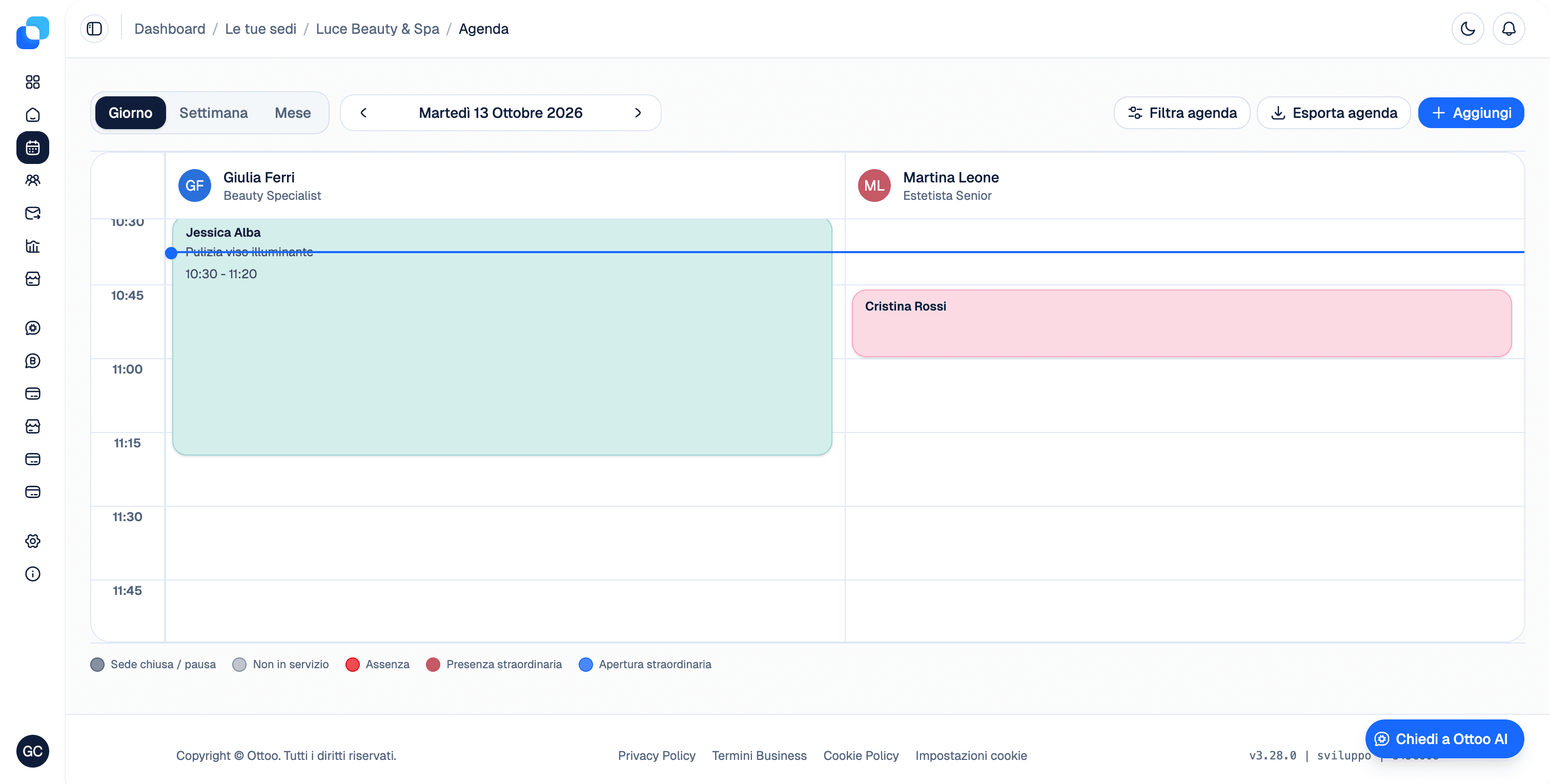The width and height of the screenshot is (1550, 784).
Task: Click the Giulia Ferri staff name header
Action: tap(259, 177)
